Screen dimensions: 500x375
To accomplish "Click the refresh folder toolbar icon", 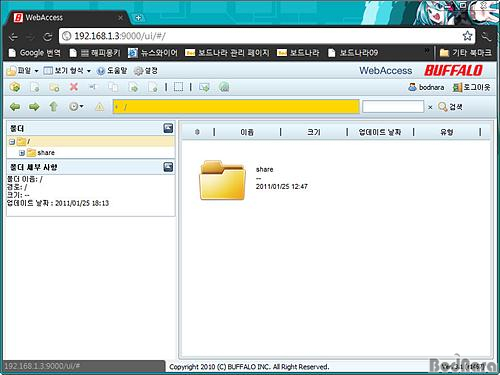I will [x=15, y=87].
